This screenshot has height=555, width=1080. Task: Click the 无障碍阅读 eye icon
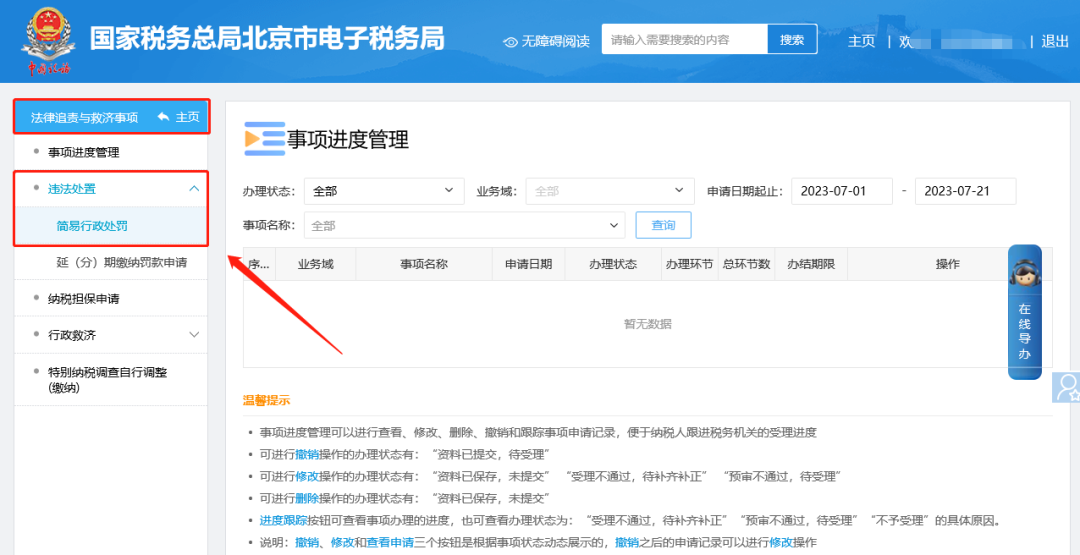(x=511, y=42)
